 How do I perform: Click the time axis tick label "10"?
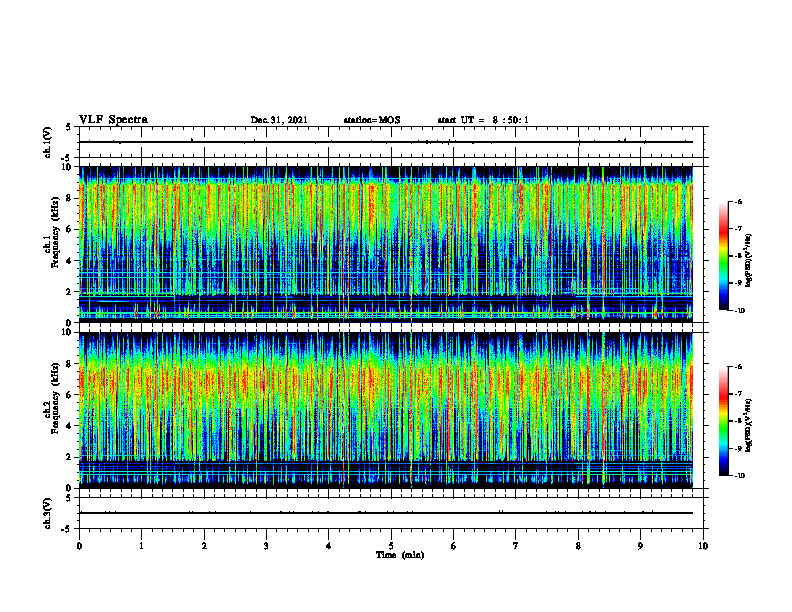click(703, 546)
